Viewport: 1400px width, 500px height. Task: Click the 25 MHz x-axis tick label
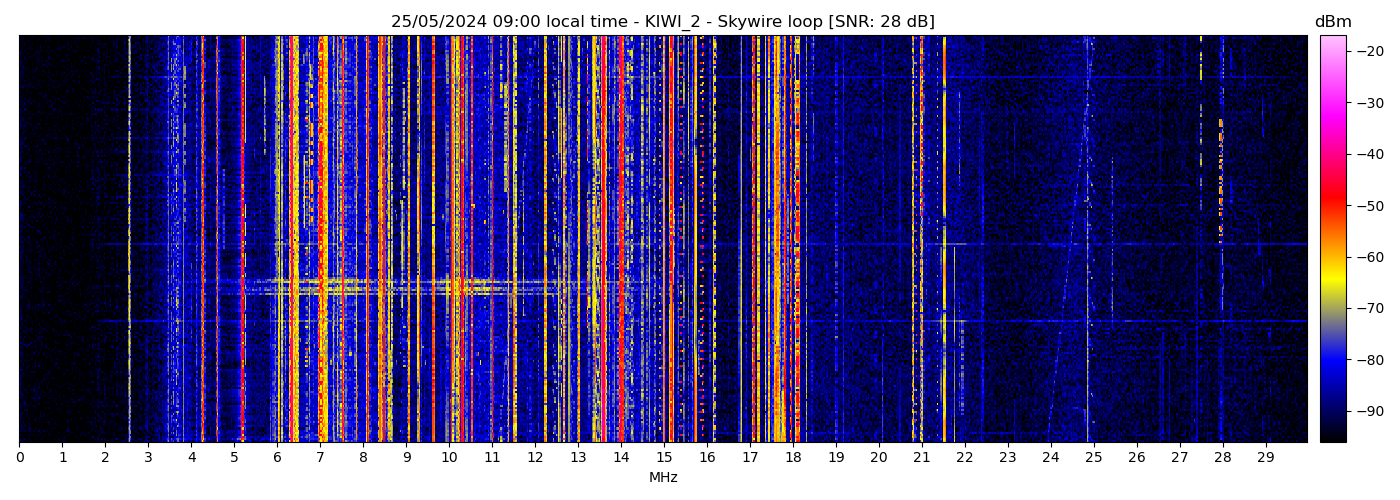(1093, 458)
